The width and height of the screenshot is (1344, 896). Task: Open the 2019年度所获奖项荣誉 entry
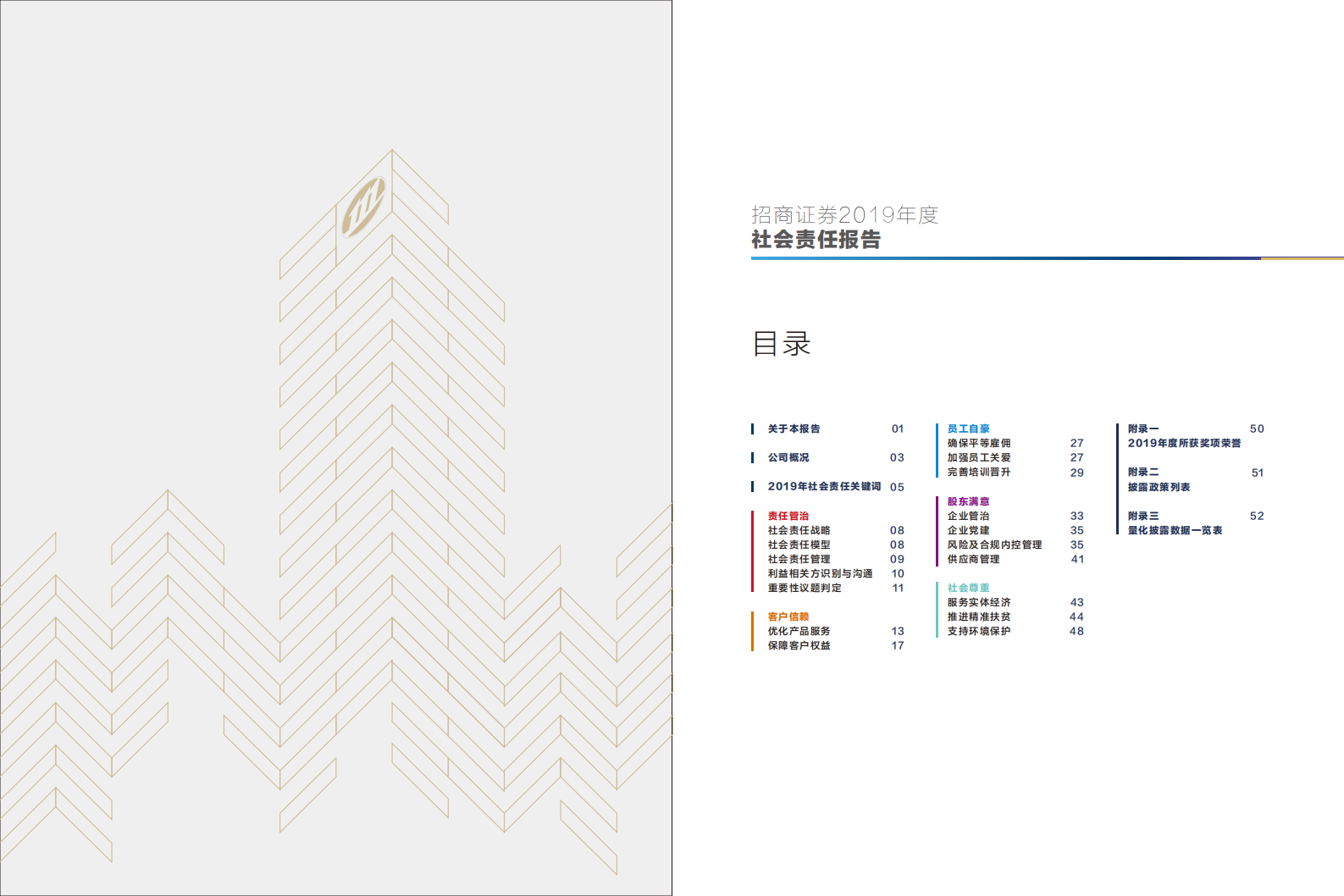click(x=1184, y=443)
